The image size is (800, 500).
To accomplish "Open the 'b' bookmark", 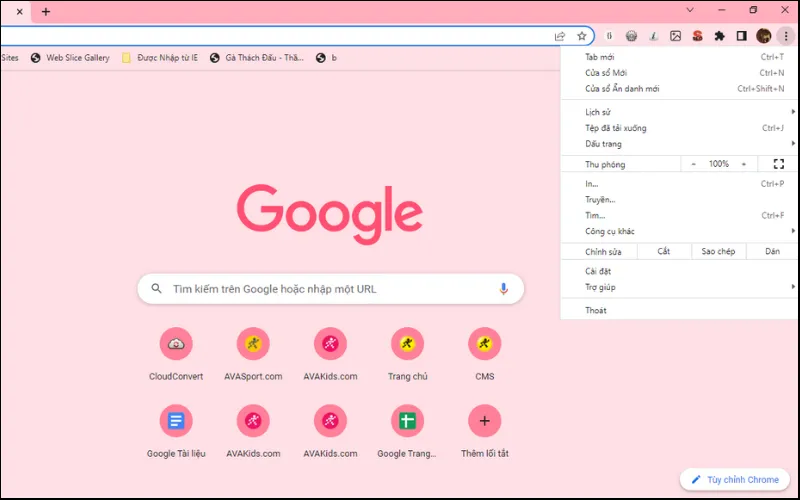I will [327, 58].
